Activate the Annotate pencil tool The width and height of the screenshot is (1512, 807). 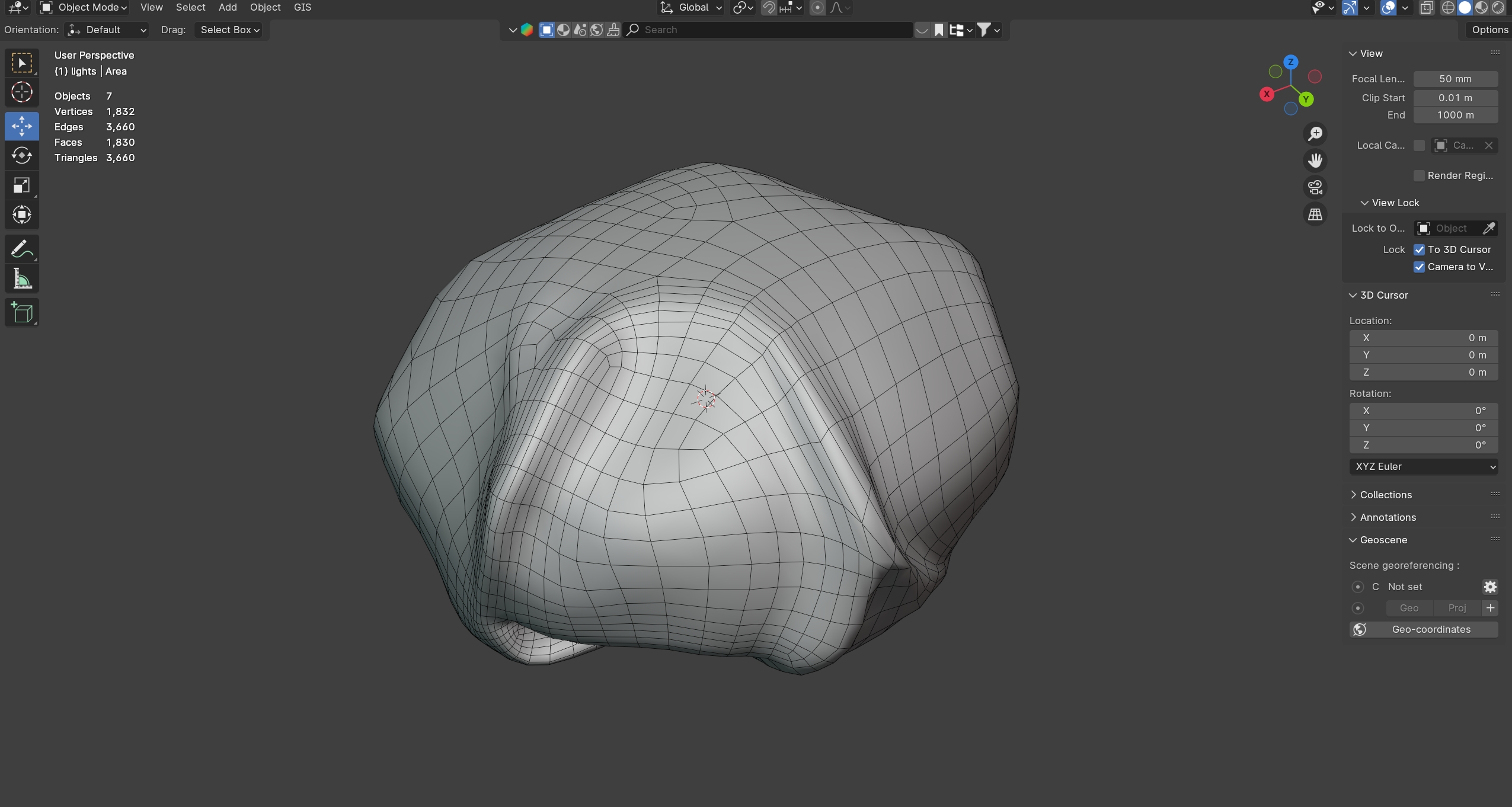(x=22, y=249)
